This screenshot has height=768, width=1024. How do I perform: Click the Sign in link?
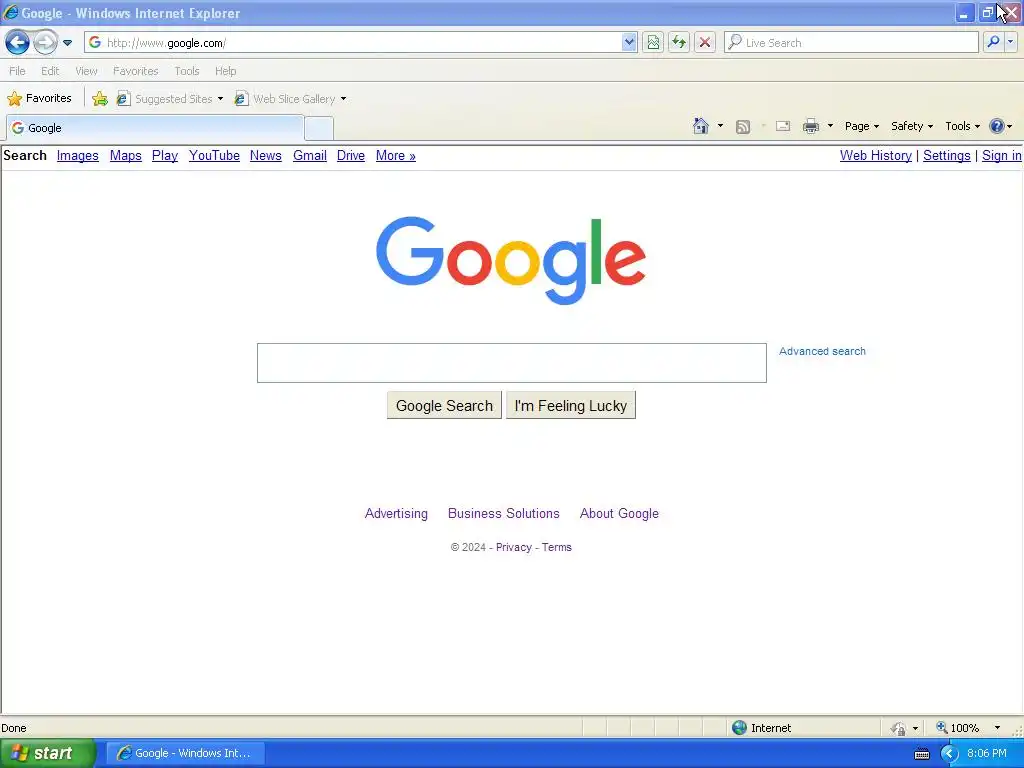tap(1002, 155)
